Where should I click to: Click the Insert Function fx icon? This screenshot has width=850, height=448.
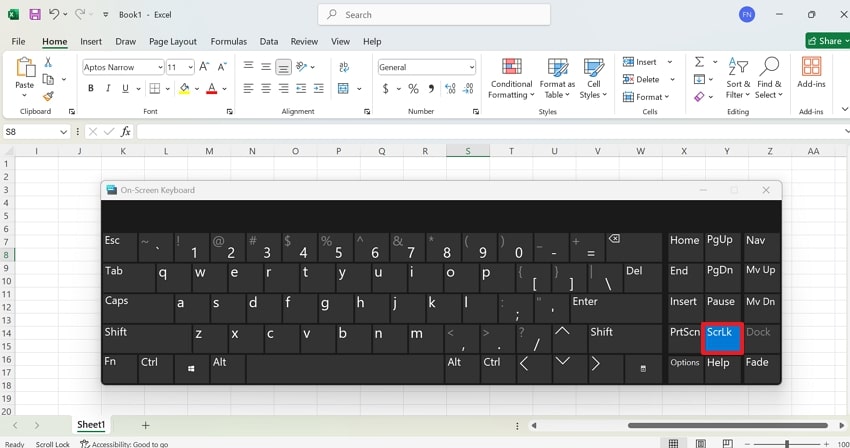click(126, 132)
